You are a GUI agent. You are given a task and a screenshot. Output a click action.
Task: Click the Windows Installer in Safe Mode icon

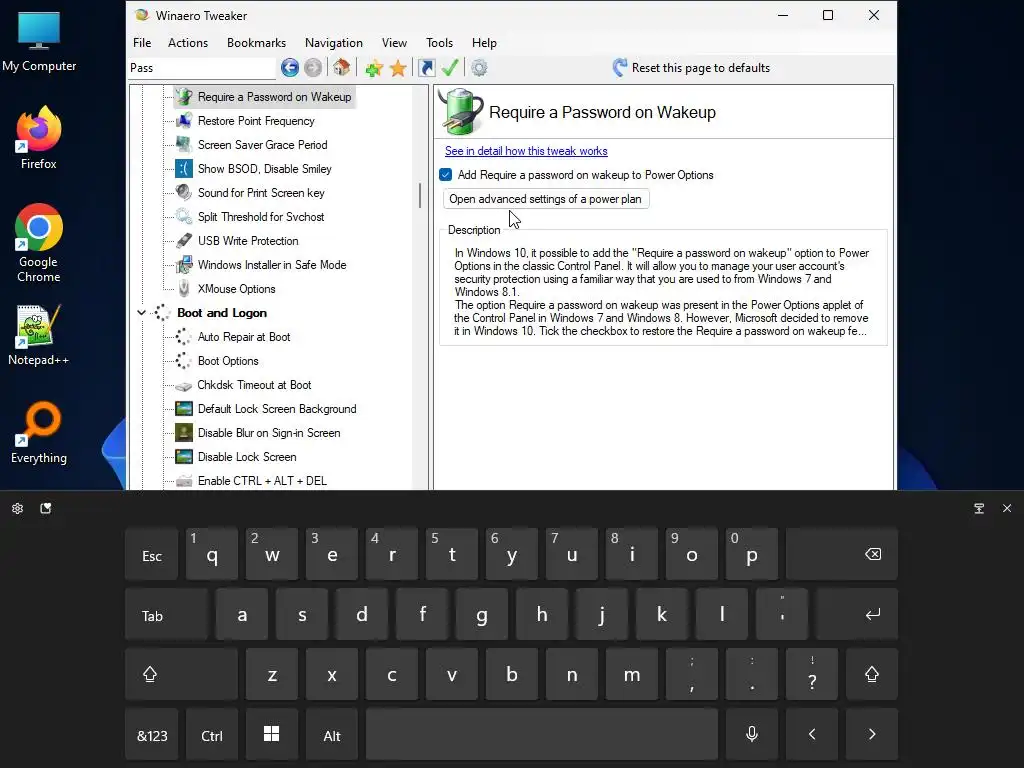click(184, 264)
